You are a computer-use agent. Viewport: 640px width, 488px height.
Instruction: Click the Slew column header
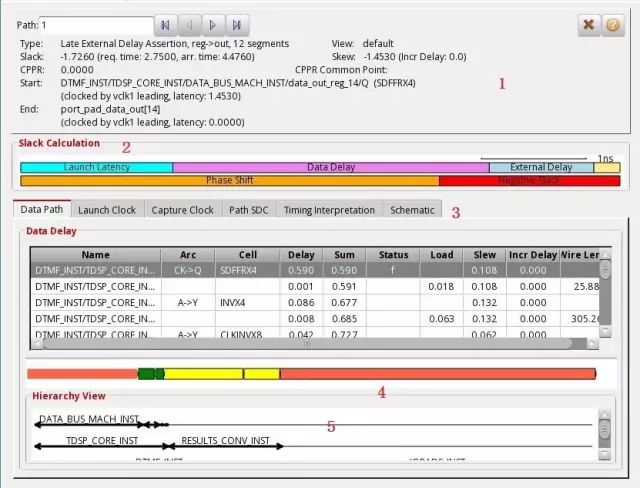tap(484, 255)
